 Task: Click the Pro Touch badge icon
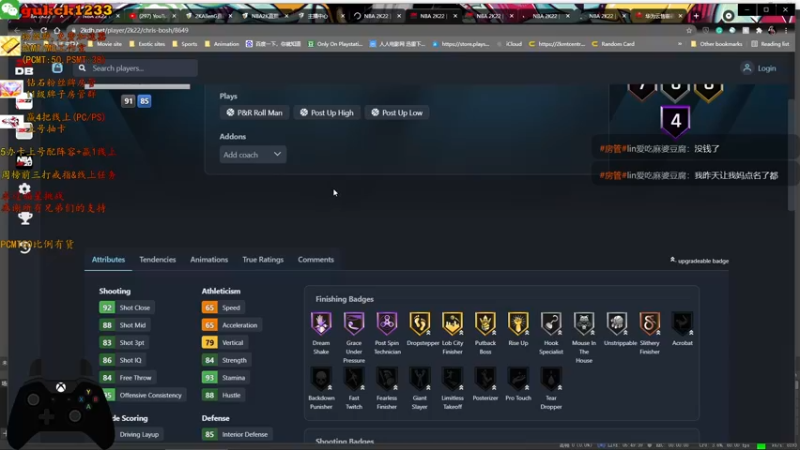tap(518, 379)
